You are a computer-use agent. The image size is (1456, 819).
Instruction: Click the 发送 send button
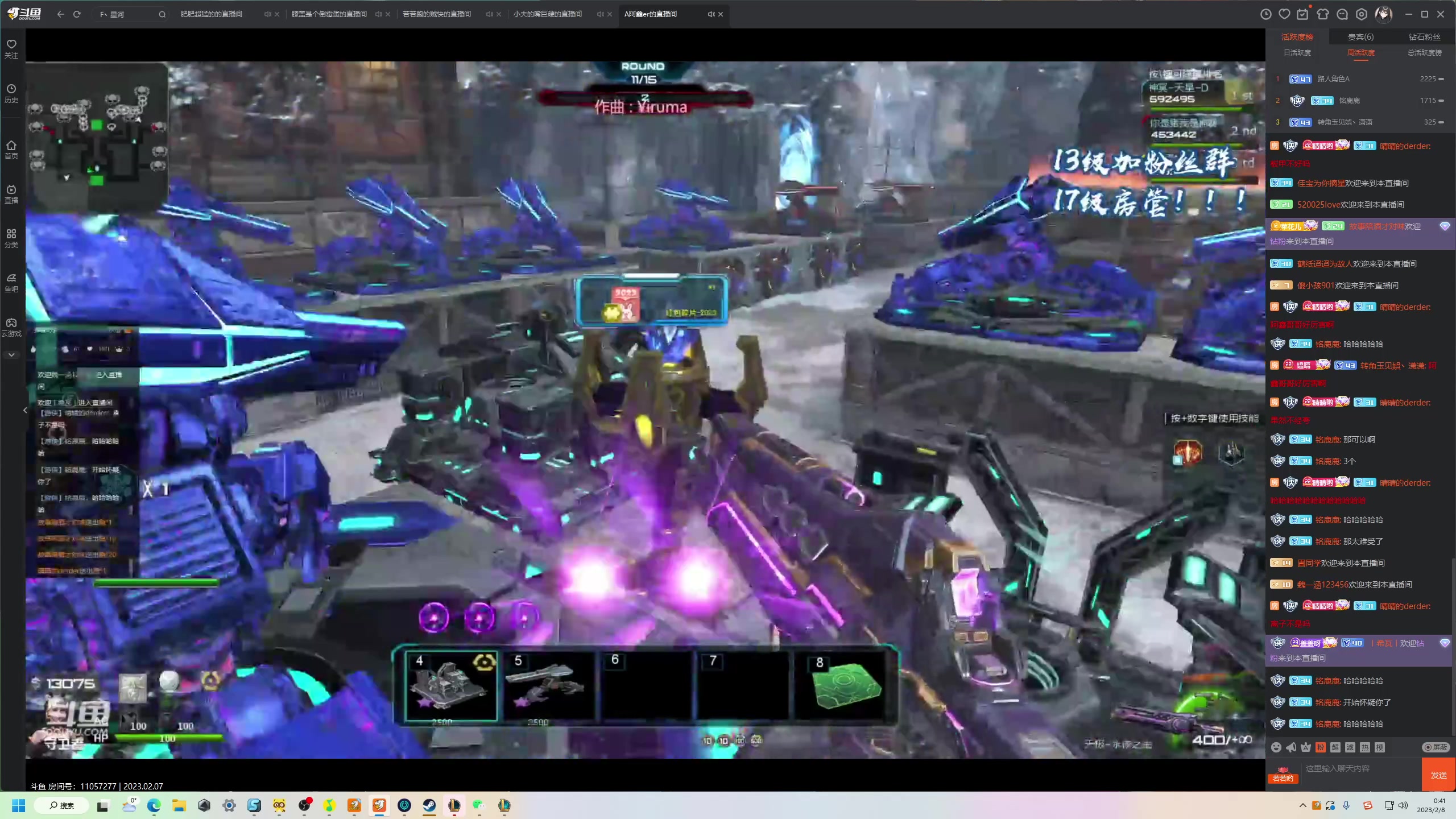[x=1438, y=775]
